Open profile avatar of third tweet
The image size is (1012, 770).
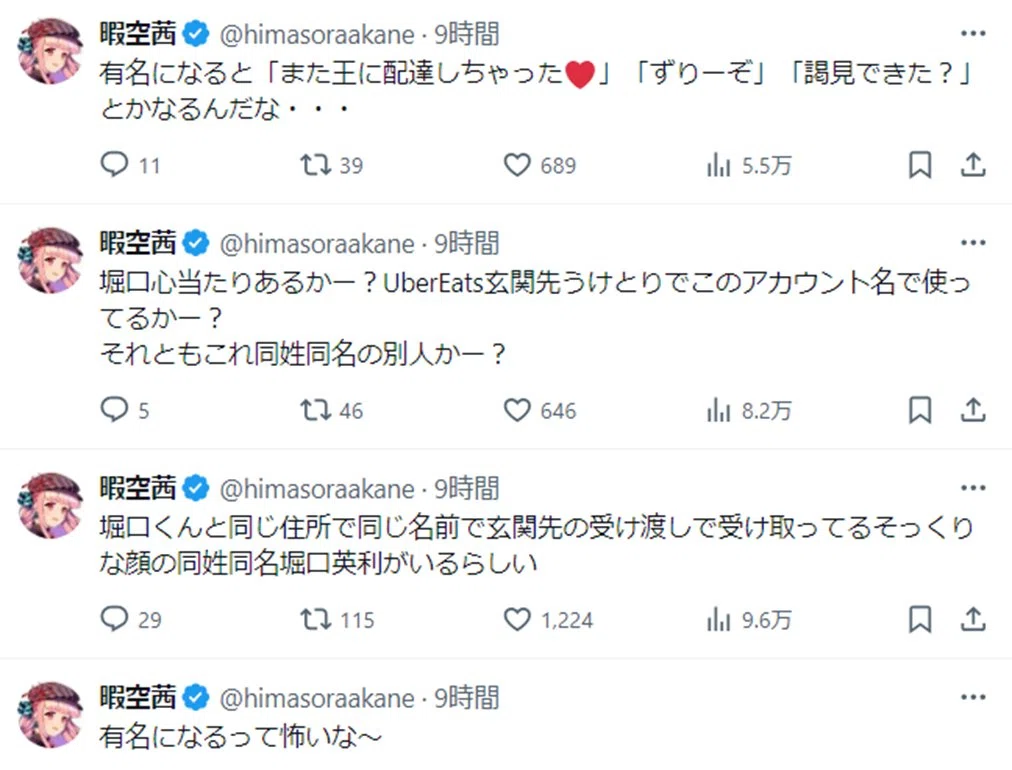(50, 505)
